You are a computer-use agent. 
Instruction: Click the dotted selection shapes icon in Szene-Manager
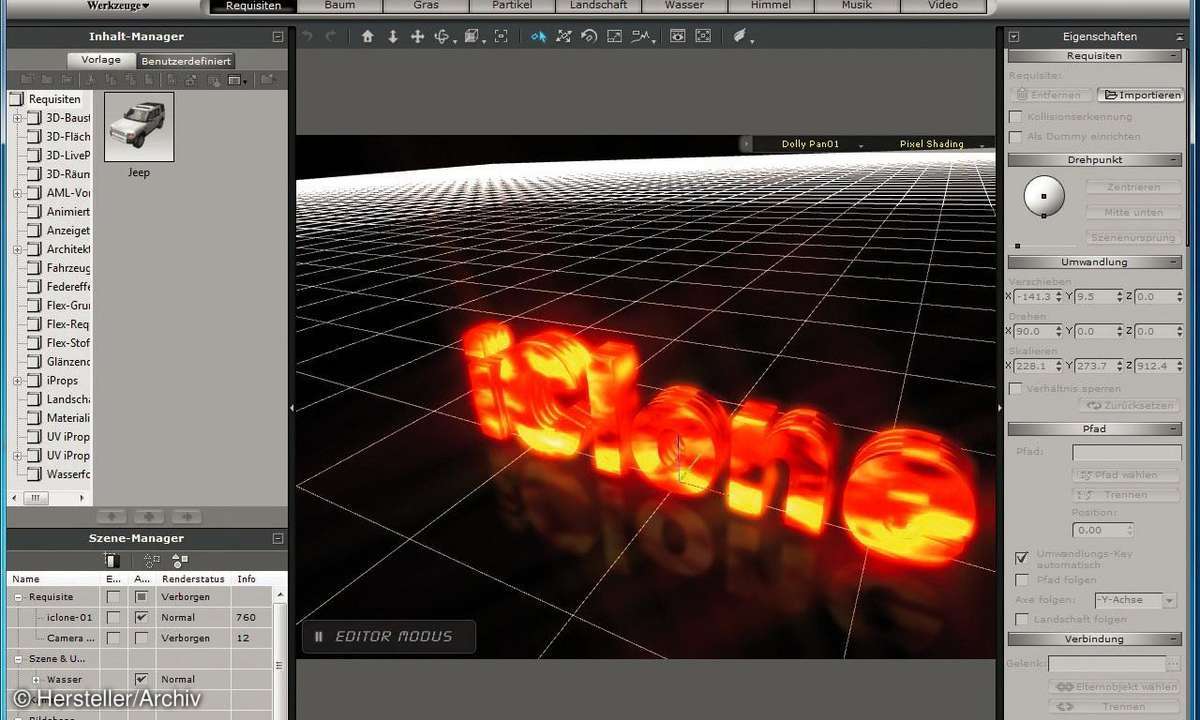(x=151, y=560)
